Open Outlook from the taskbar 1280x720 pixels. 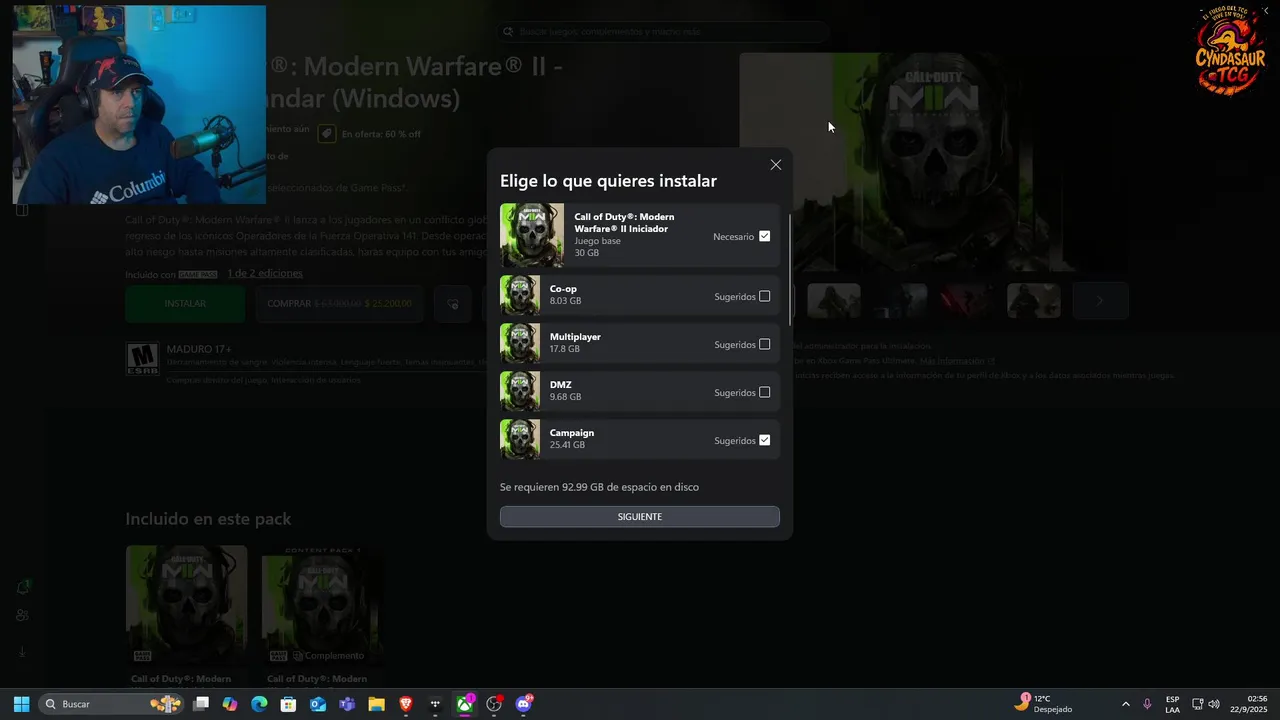pyautogui.click(x=318, y=704)
